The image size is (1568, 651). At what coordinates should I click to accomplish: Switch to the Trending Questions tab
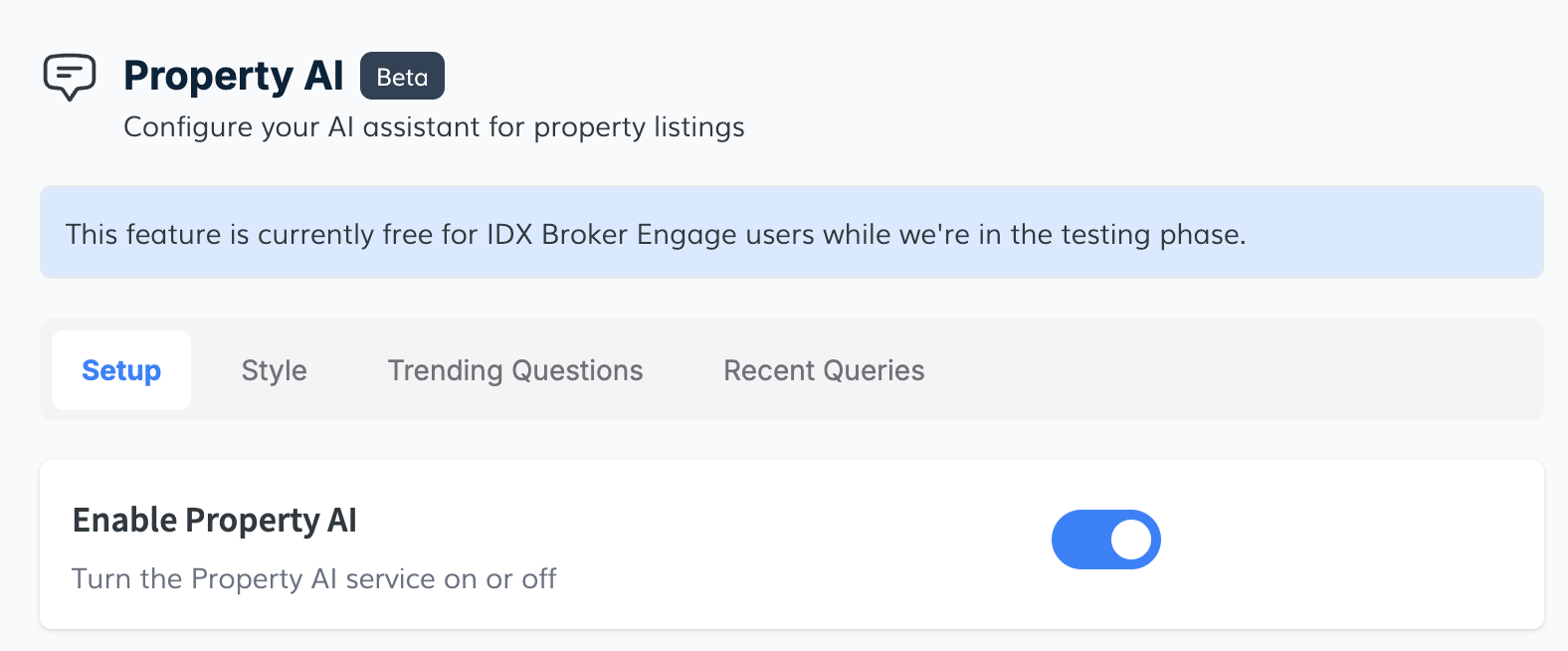(x=514, y=370)
